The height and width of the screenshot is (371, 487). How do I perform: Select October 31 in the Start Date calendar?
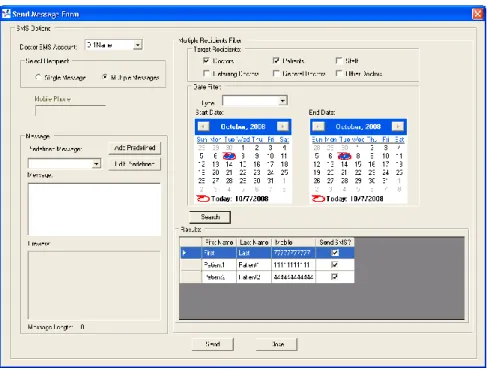pos(270,181)
